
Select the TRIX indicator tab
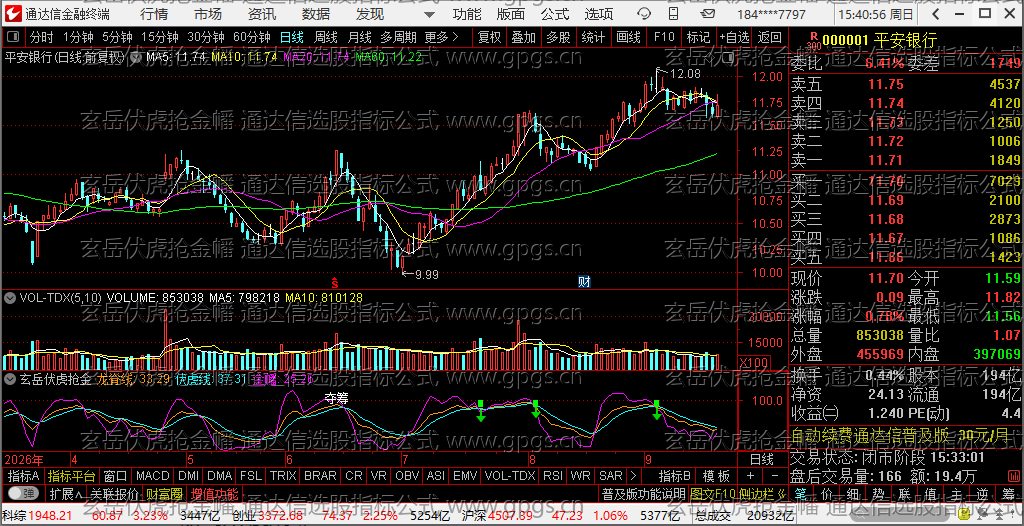click(283, 476)
